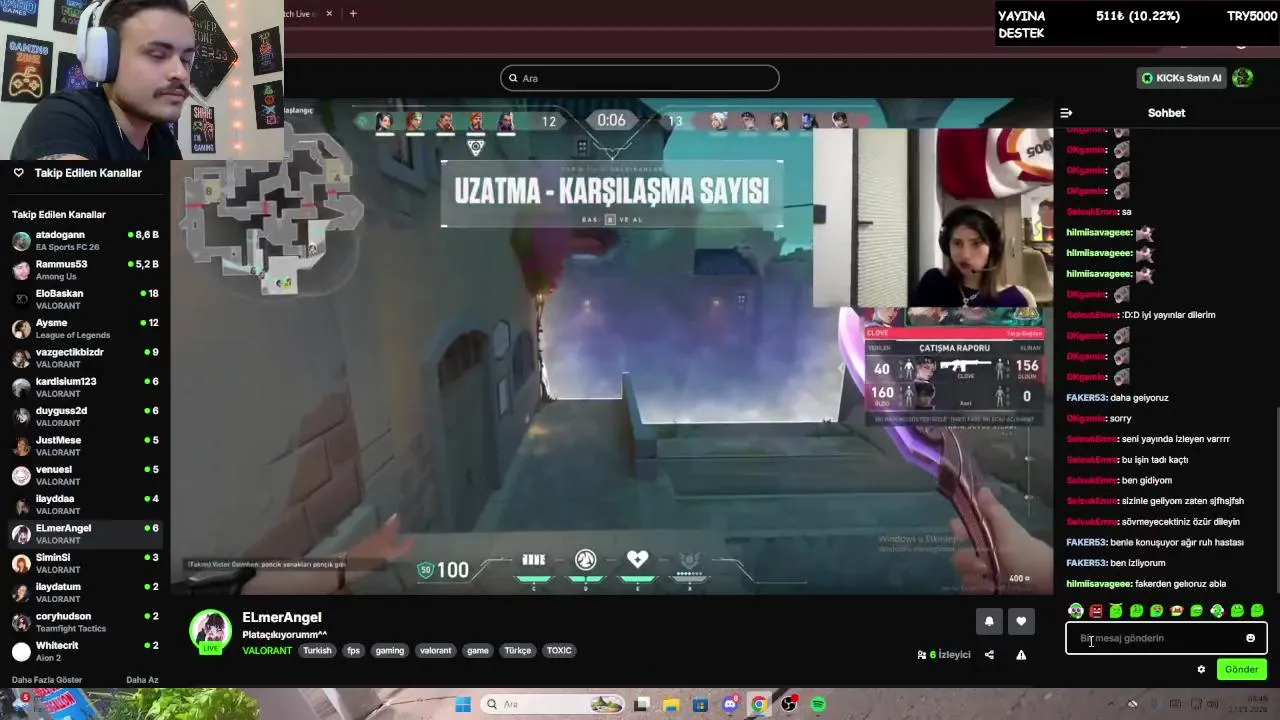Click KICKs Satın Al button

[1181, 78]
